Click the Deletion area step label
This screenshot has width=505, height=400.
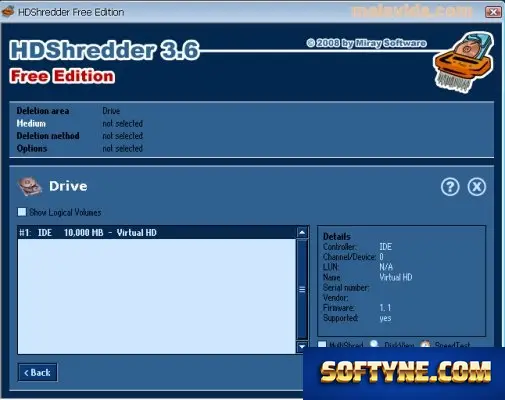tap(43, 111)
